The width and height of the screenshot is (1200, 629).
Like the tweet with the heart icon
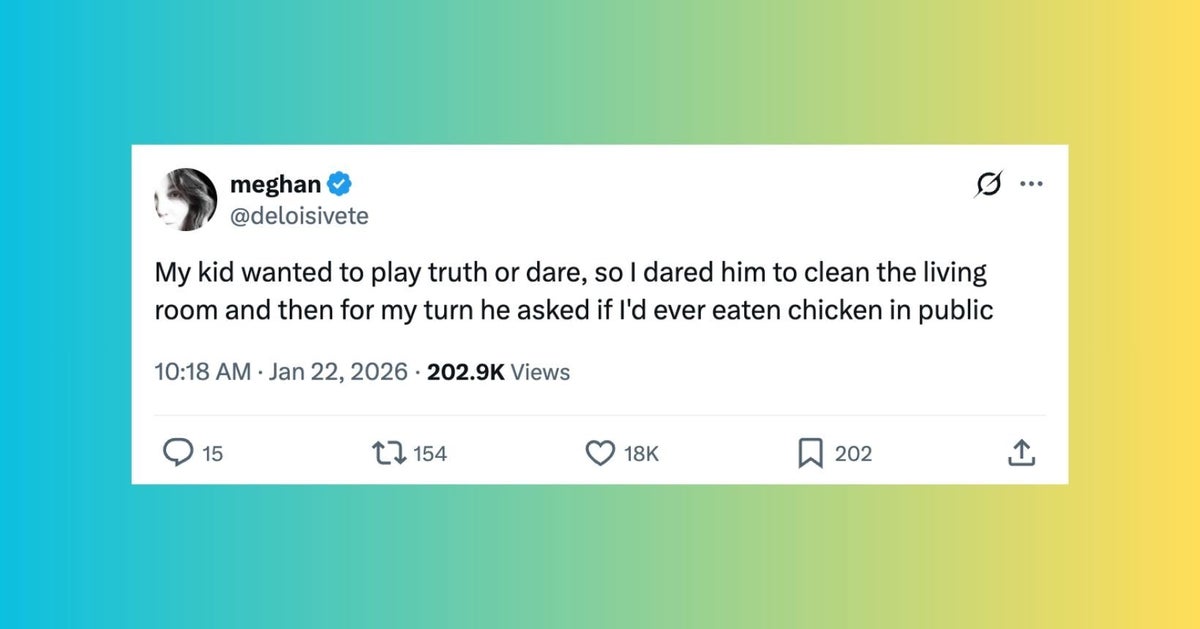[x=599, y=453]
